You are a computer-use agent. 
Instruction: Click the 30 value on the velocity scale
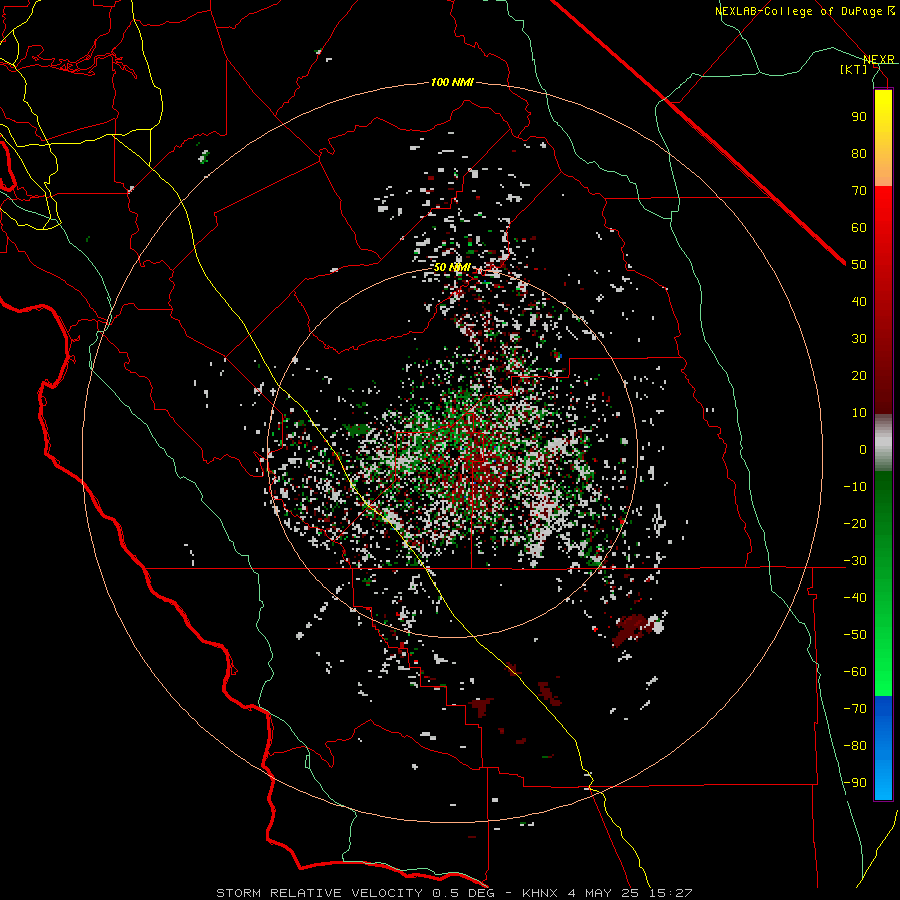pos(859,339)
